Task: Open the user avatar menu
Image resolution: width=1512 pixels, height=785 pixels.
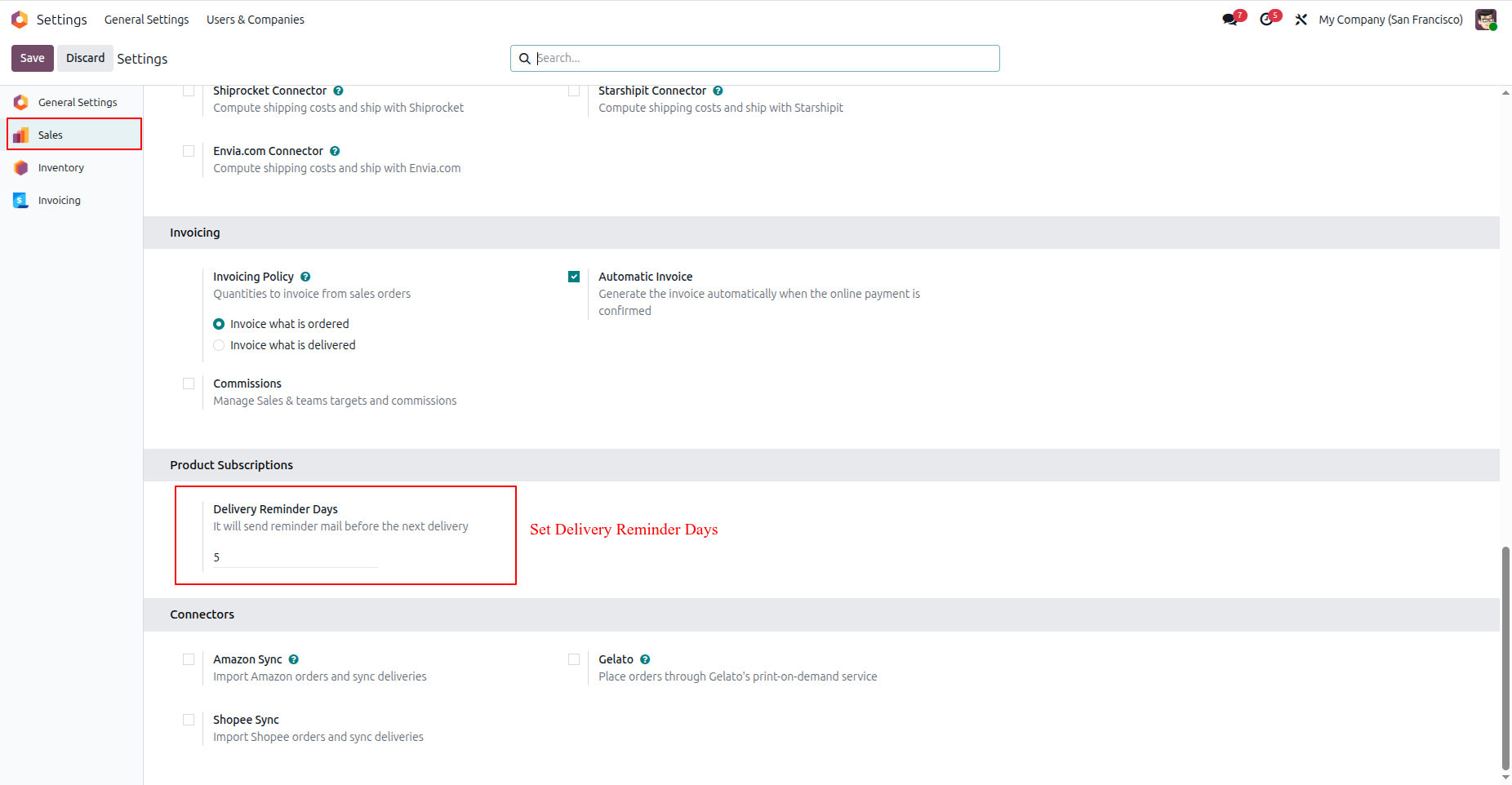Action: [1486, 20]
